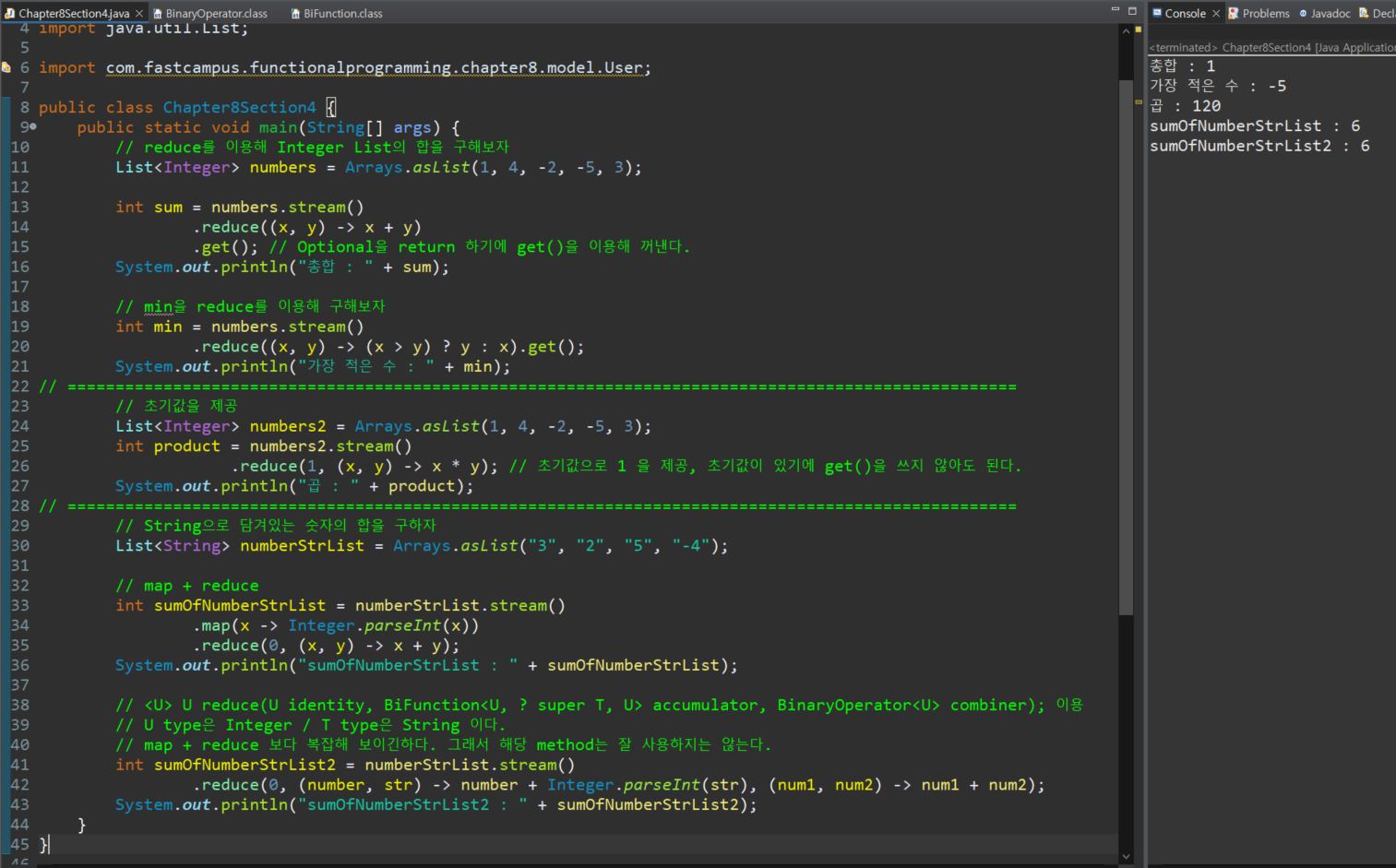Click console output '가장 적은 수 : -5'
This screenshot has height=868, width=1396.
[1218, 86]
